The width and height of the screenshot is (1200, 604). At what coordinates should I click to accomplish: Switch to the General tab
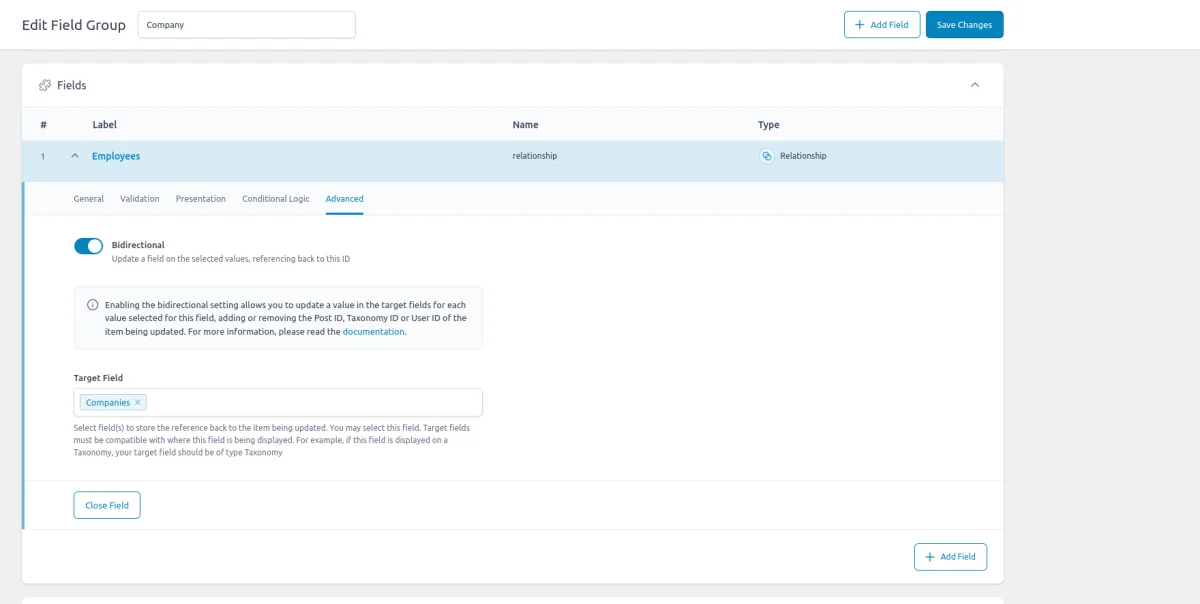89,198
